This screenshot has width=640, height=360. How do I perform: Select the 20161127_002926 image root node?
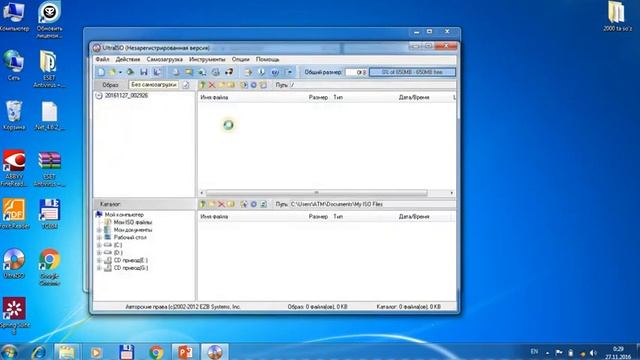pos(126,95)
